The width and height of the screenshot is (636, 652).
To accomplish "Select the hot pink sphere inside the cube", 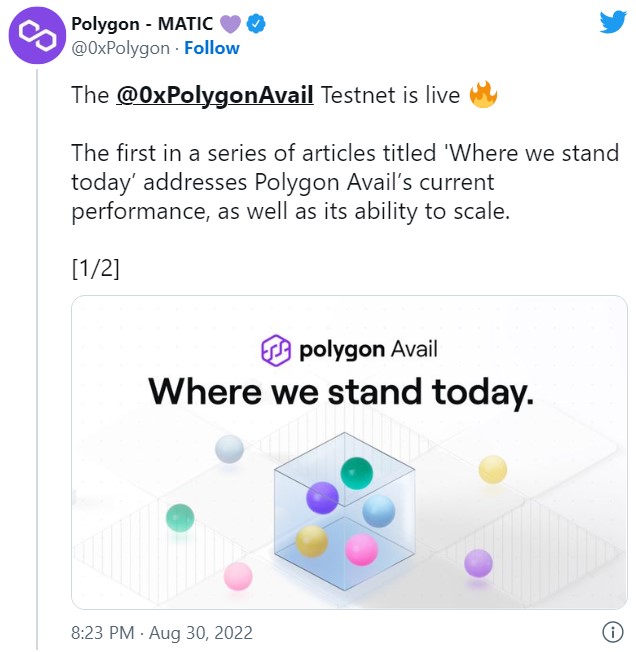I will [x=361, y=549].
